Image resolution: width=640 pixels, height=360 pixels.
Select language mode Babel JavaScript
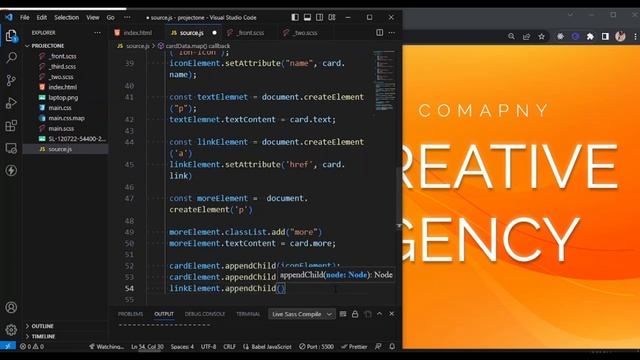tap(267, 347)
